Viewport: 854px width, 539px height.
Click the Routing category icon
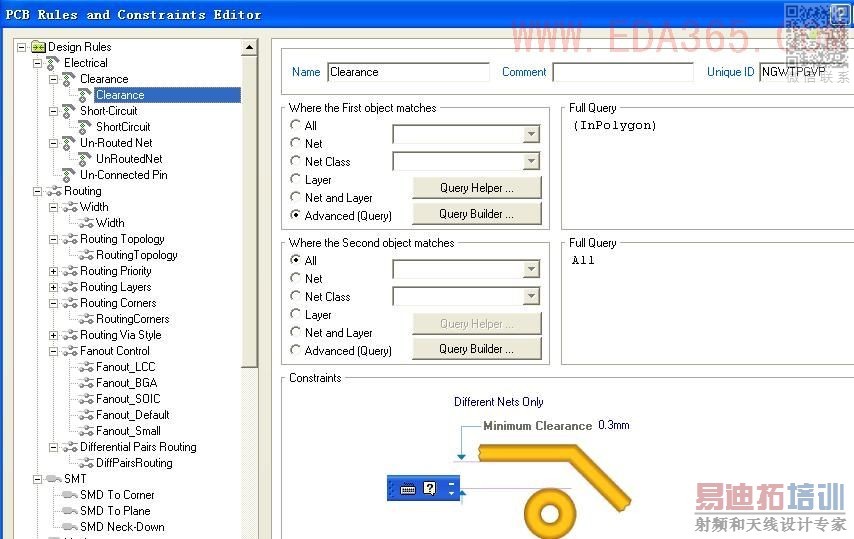(x=54, y=191)
